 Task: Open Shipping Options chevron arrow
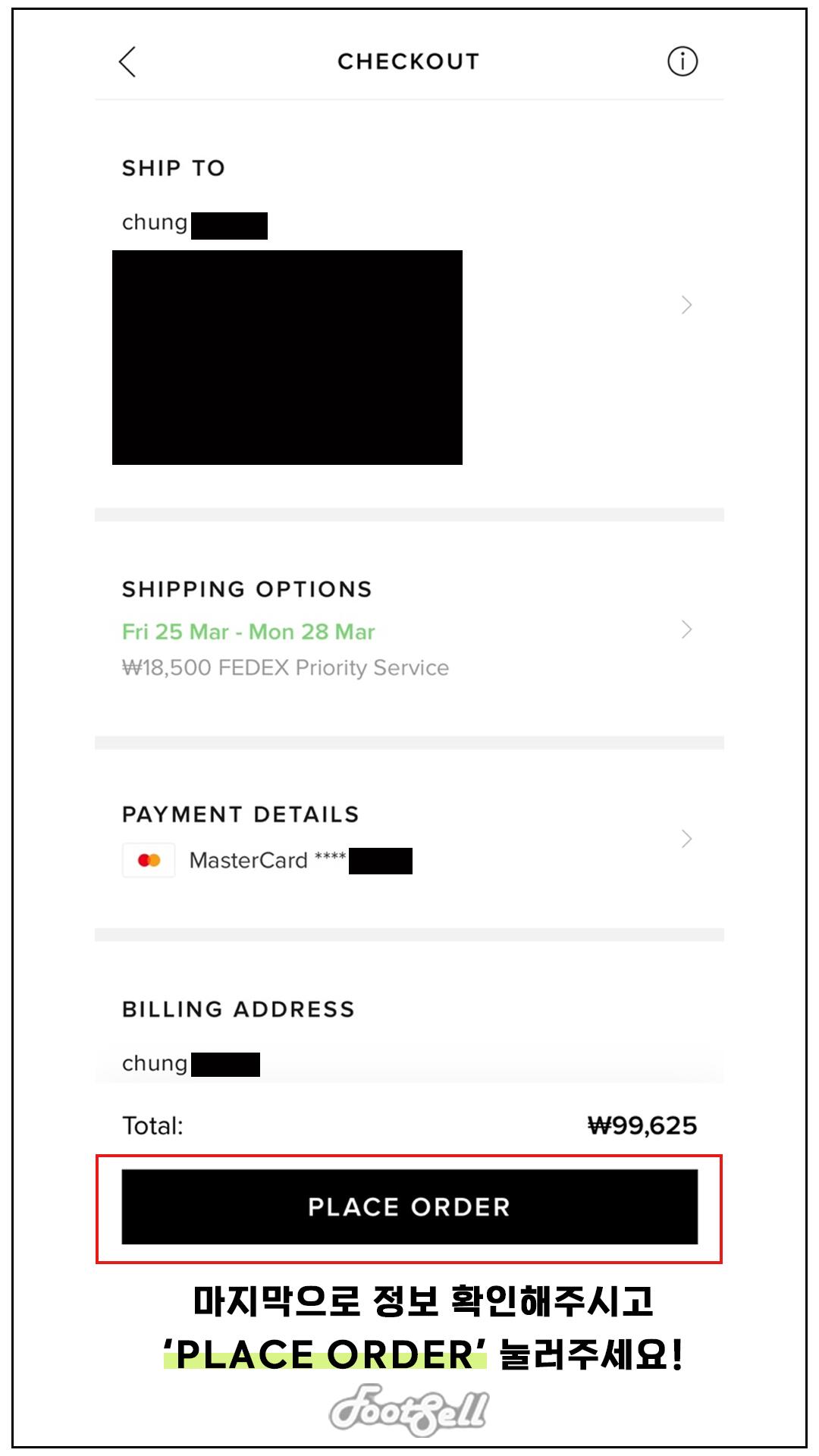coord(686,629)
